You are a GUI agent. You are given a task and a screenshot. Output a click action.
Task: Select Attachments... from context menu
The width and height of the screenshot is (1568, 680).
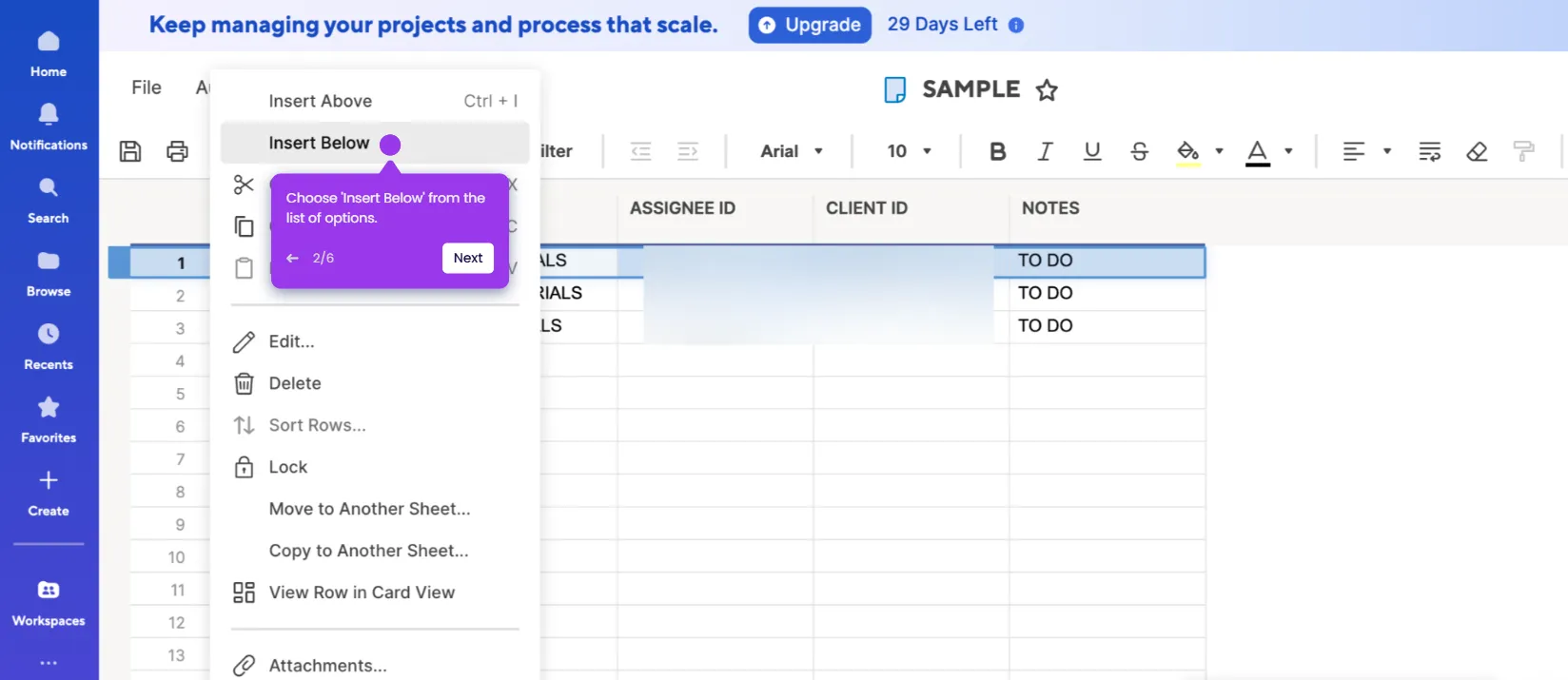375,666
